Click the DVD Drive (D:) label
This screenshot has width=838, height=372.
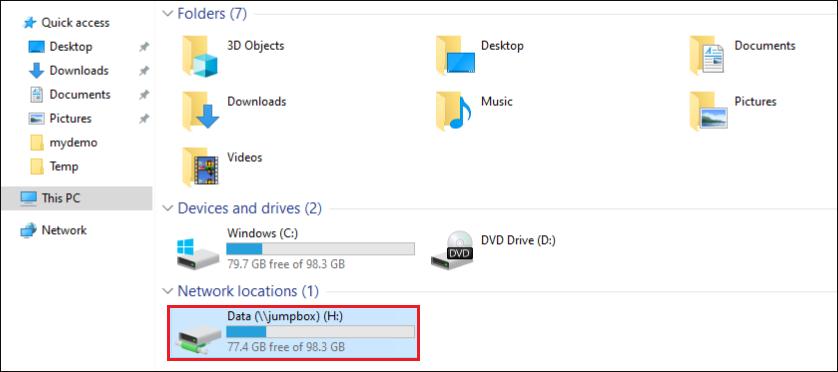click(x=518, y=241)
